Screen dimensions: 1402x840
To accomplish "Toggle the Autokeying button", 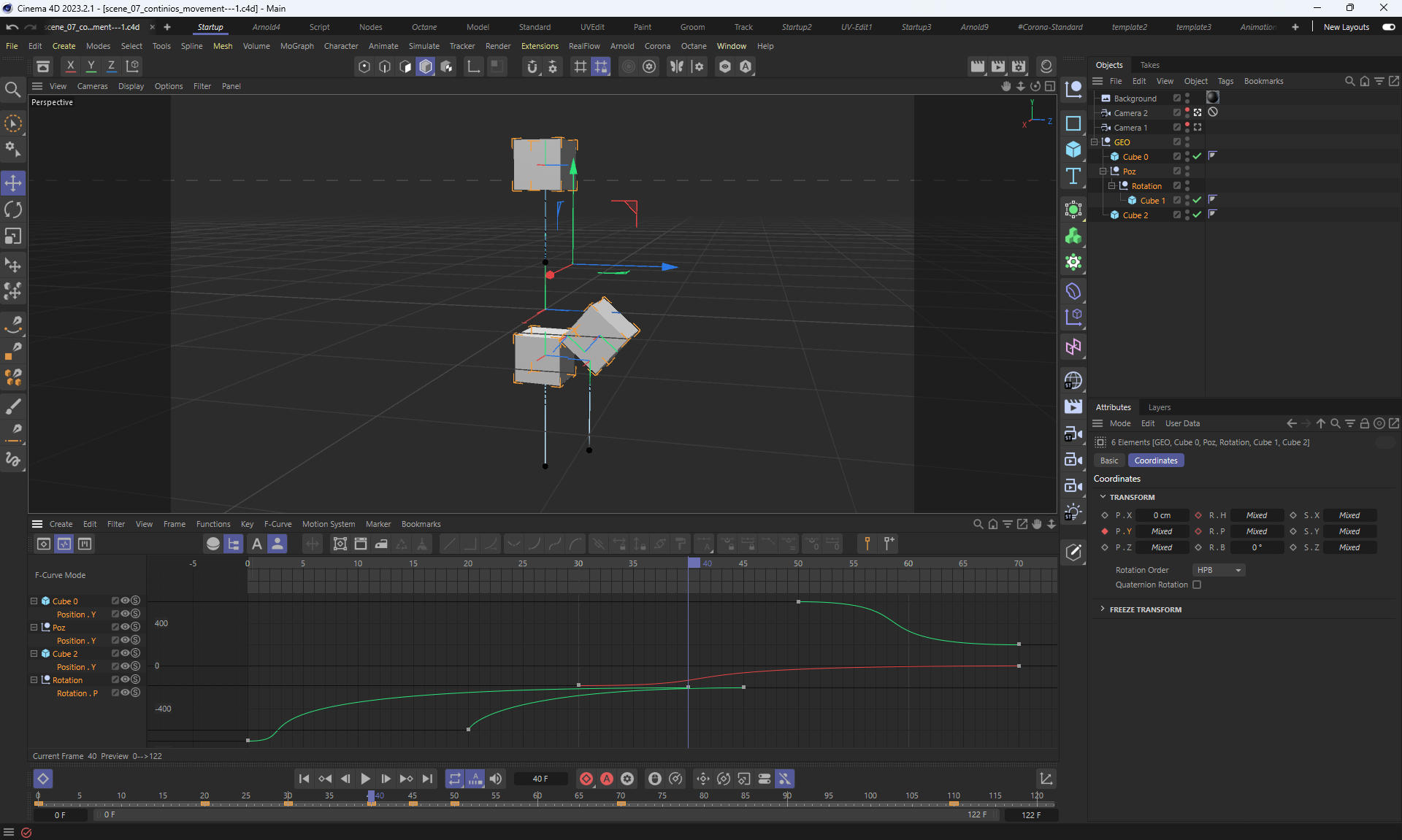I will tap(606, 779).
